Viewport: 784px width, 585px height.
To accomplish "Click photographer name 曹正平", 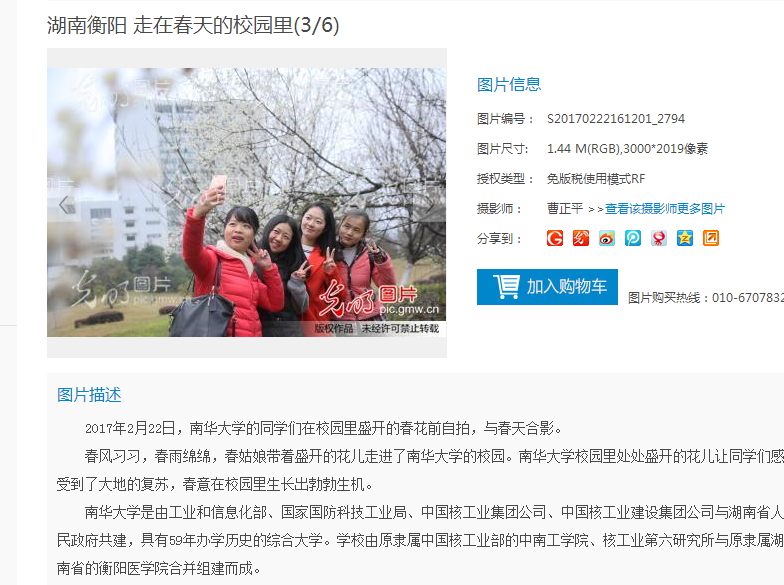I will (564, 208).
